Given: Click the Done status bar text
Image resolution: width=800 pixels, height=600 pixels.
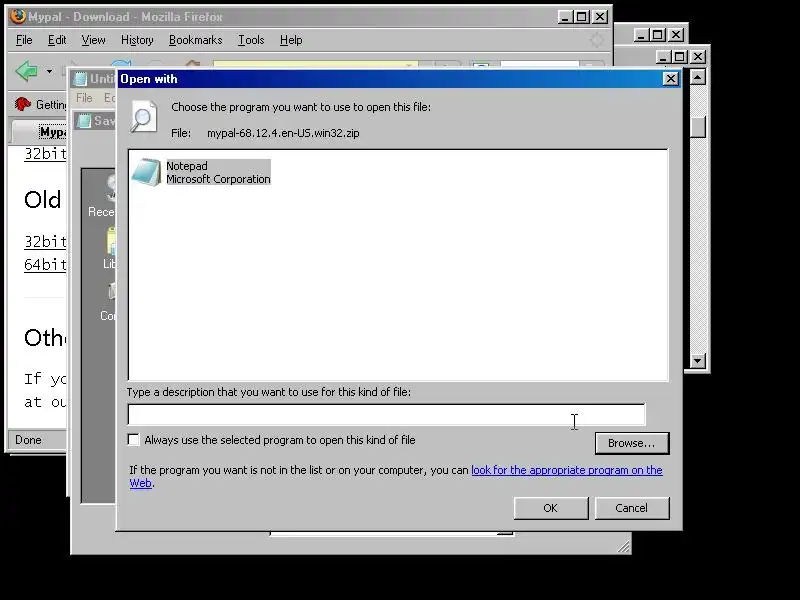Looking at the screenshot, I should [x=28, y=440].
